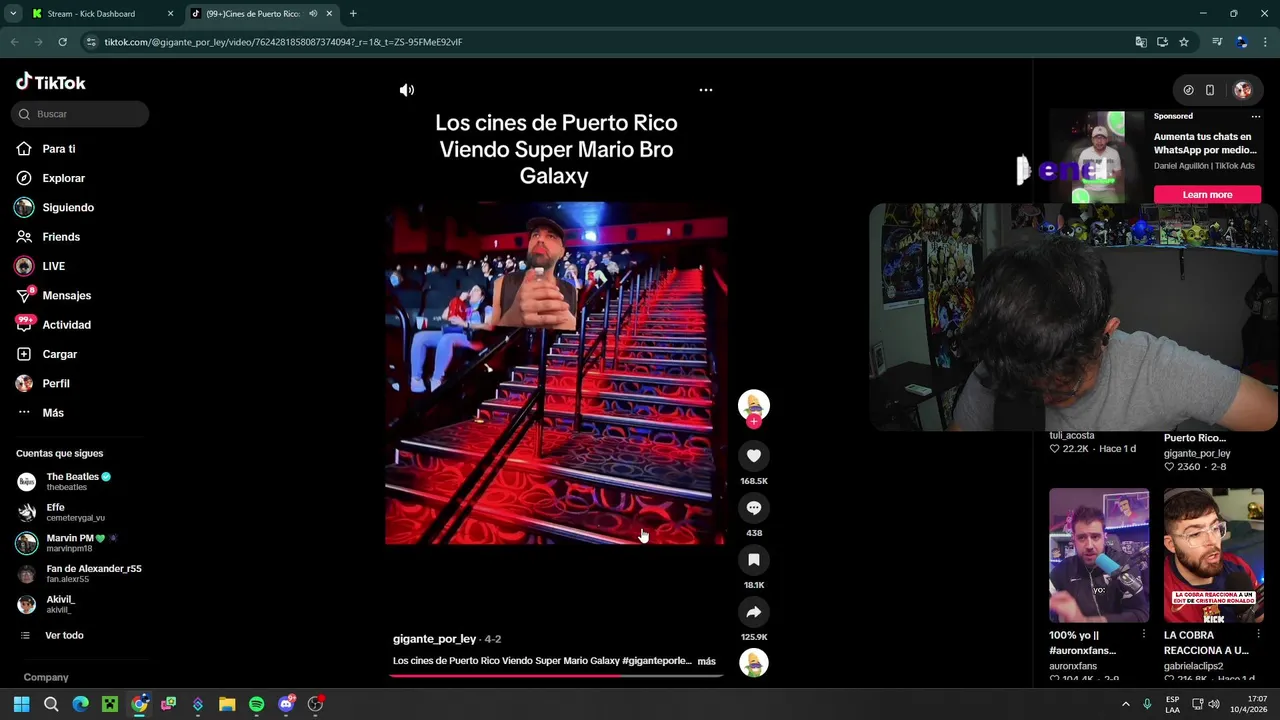The image size is (1280, 720).
Task: Expand followed accounts with Ver todo
Action: coord(64,636)
